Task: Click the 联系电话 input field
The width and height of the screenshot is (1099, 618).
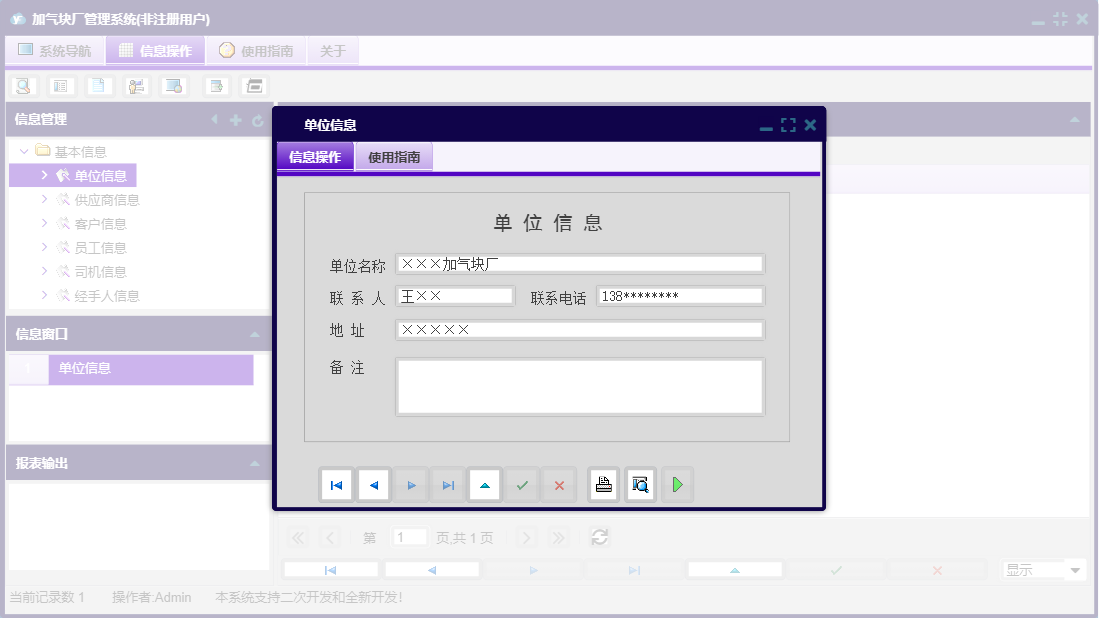Action: (x=680, y=296)
